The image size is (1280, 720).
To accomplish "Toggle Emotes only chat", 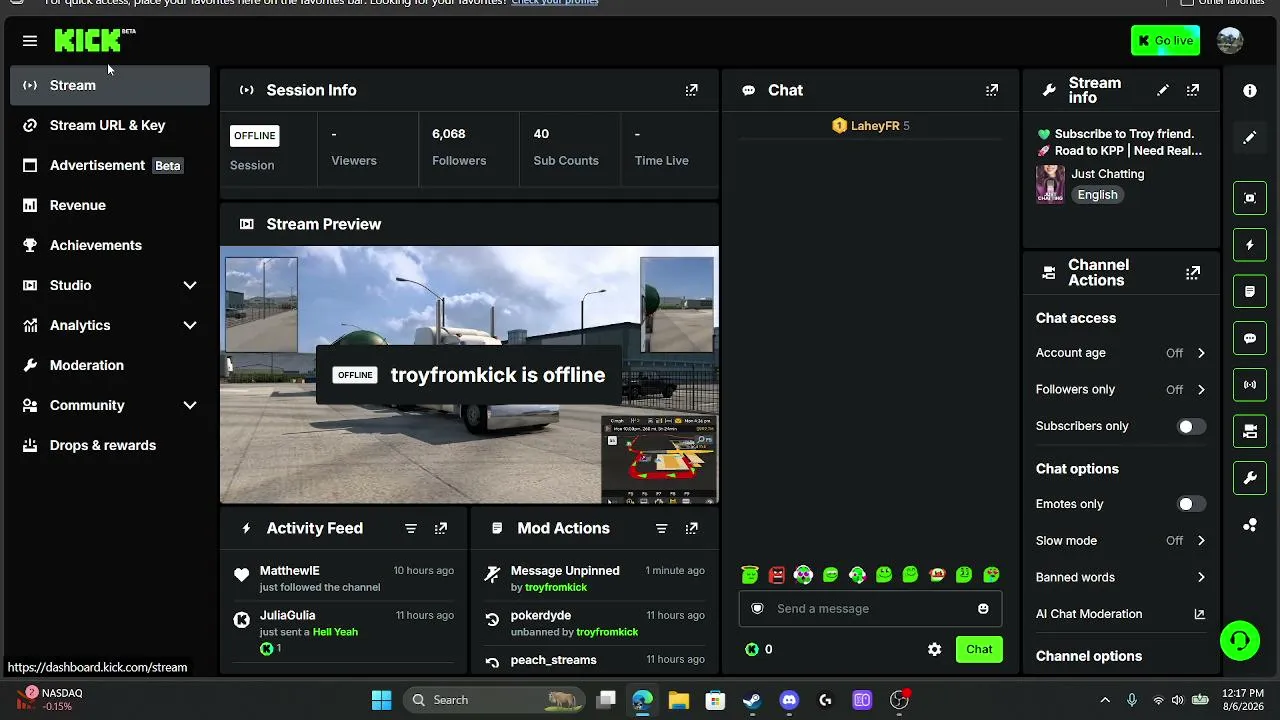I will [x=1191, y=505].
